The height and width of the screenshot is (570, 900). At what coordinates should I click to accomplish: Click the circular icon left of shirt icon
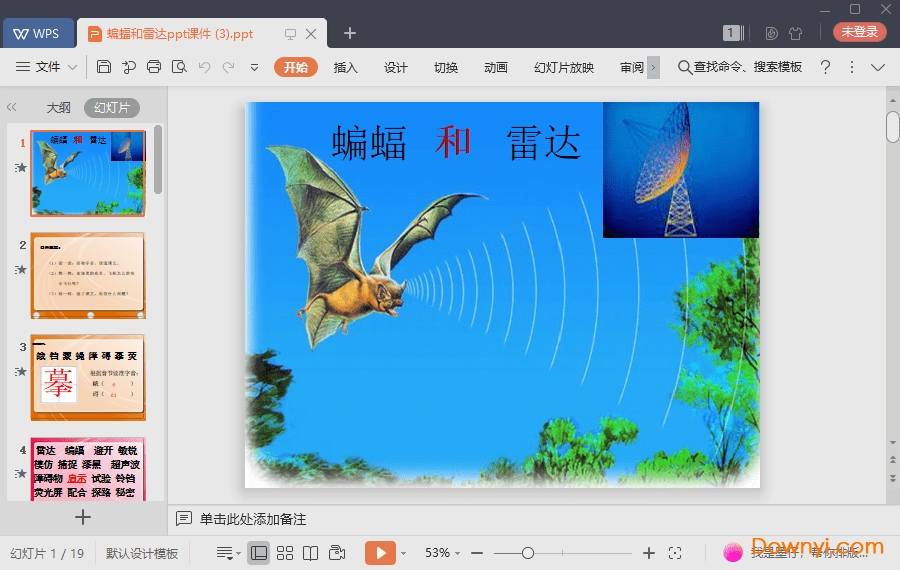click(x=771, y=33)
